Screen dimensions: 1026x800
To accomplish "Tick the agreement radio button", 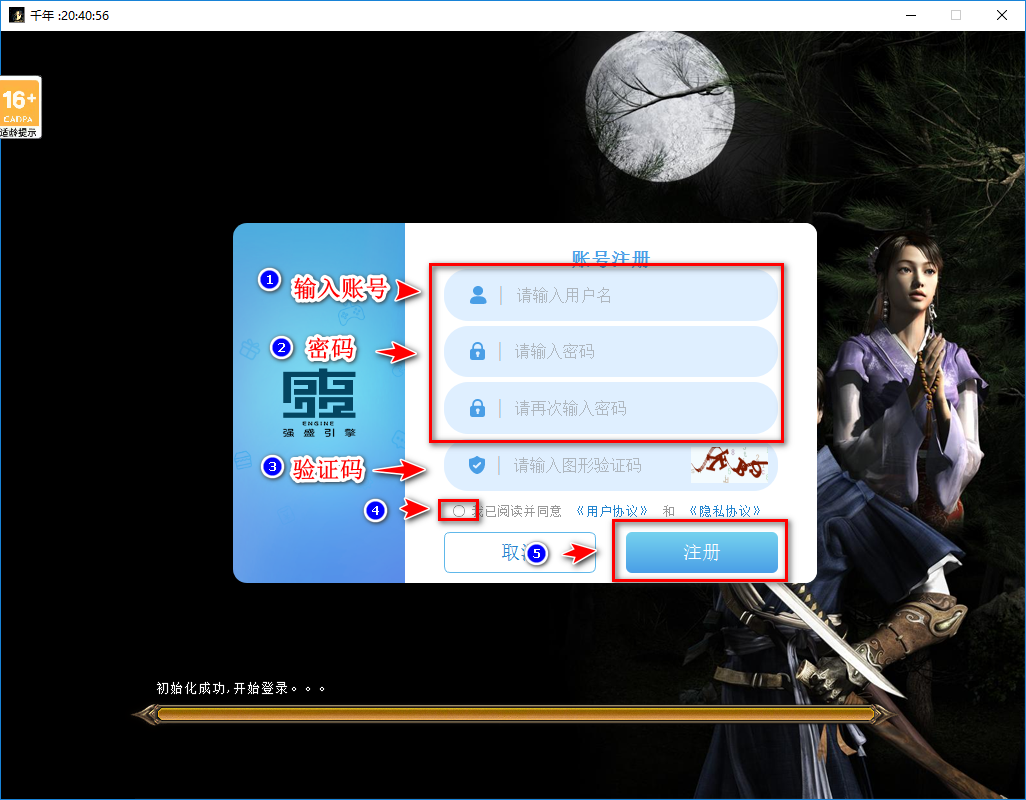I will (x=459, y=511).
